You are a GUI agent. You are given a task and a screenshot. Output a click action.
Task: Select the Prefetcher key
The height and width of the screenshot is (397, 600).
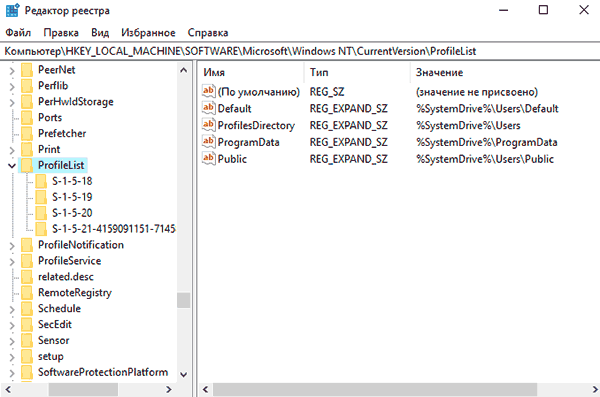pyautogui.click(x=62, y=134)
